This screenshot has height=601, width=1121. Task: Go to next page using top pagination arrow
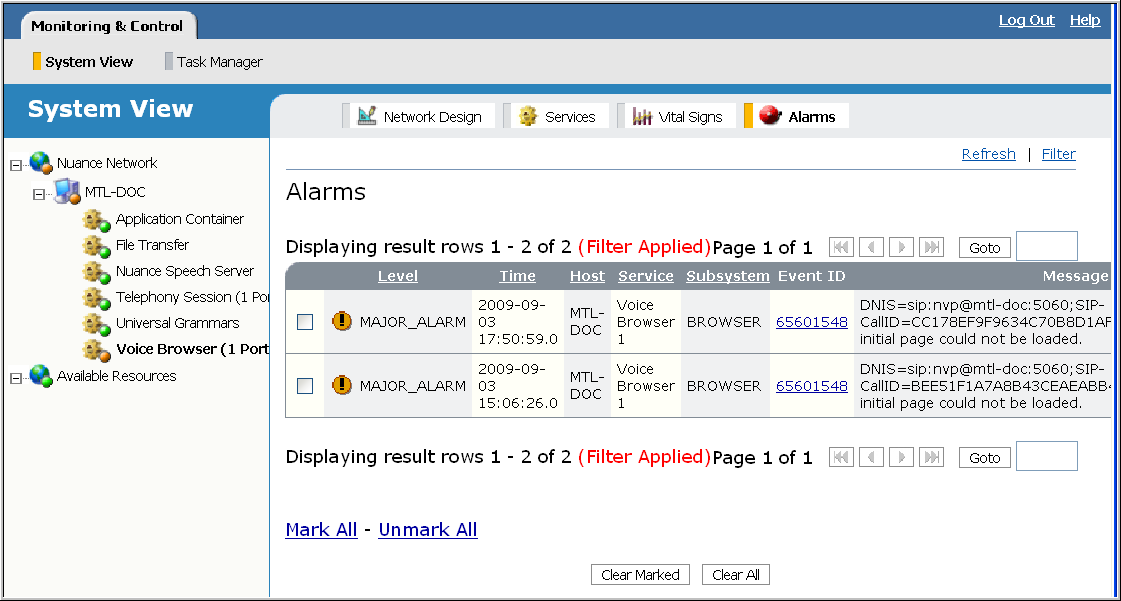point(902,247)
